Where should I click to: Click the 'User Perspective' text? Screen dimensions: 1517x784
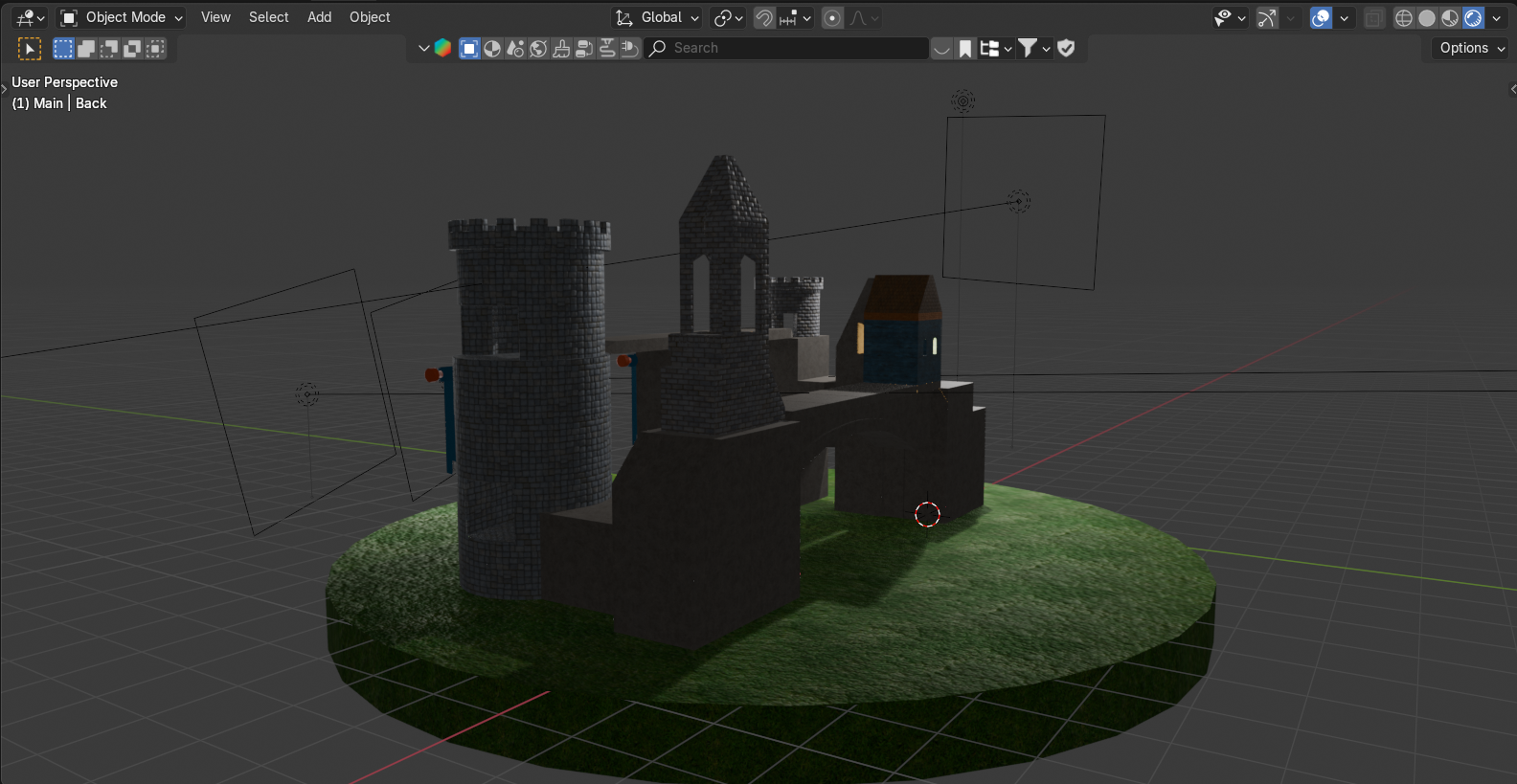pyautogui.click(x=64, y=82)
